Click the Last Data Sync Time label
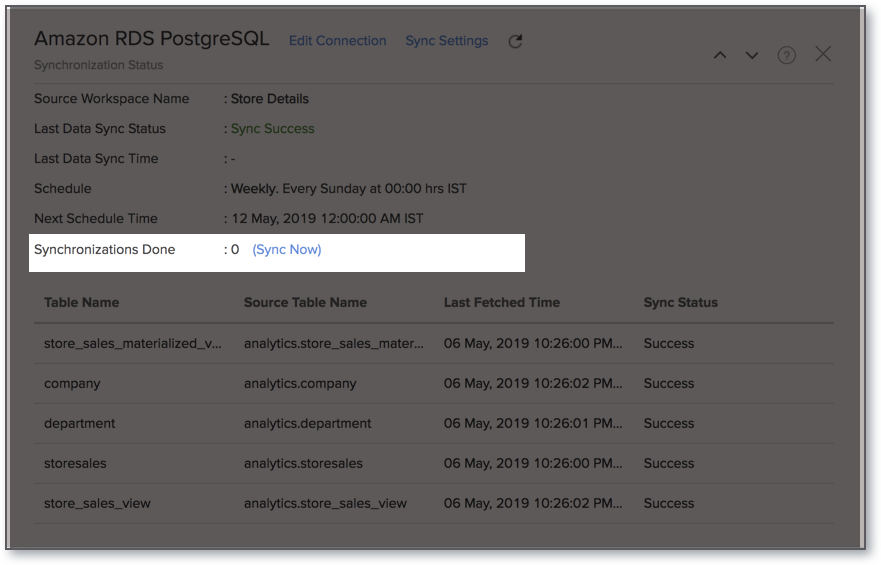Screen dimensions: 881x565 point(96,159)
